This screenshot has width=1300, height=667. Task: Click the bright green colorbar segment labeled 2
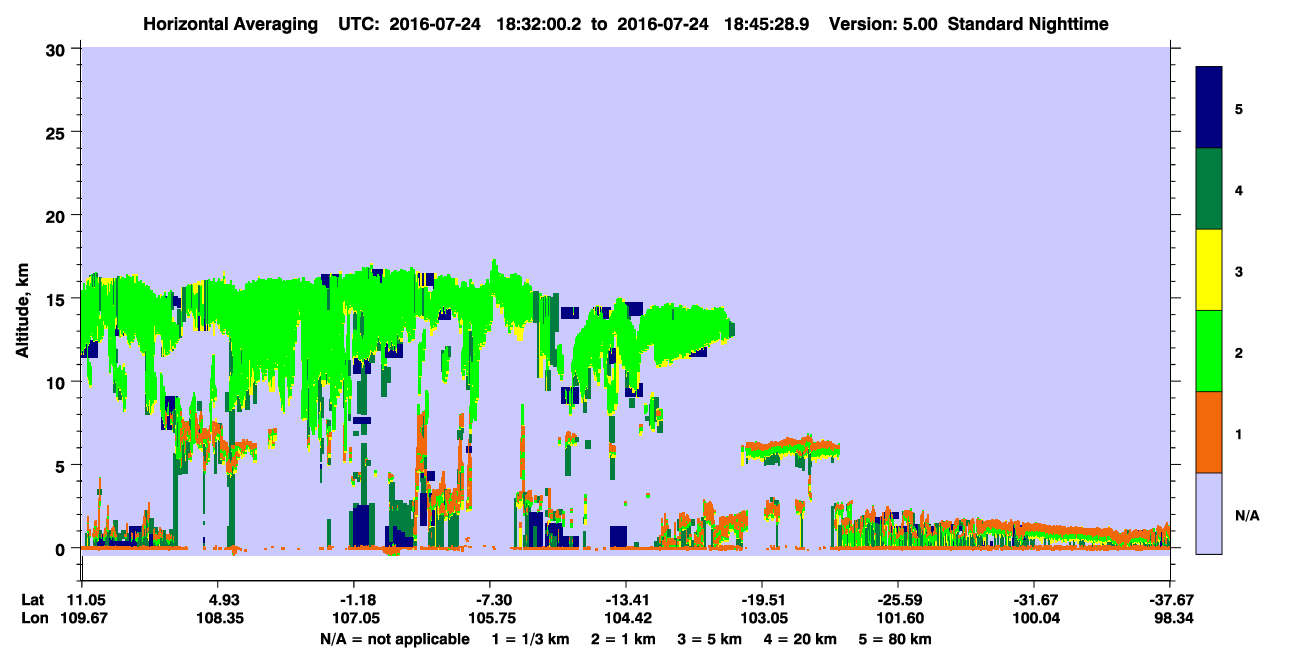coord(1209,351)
